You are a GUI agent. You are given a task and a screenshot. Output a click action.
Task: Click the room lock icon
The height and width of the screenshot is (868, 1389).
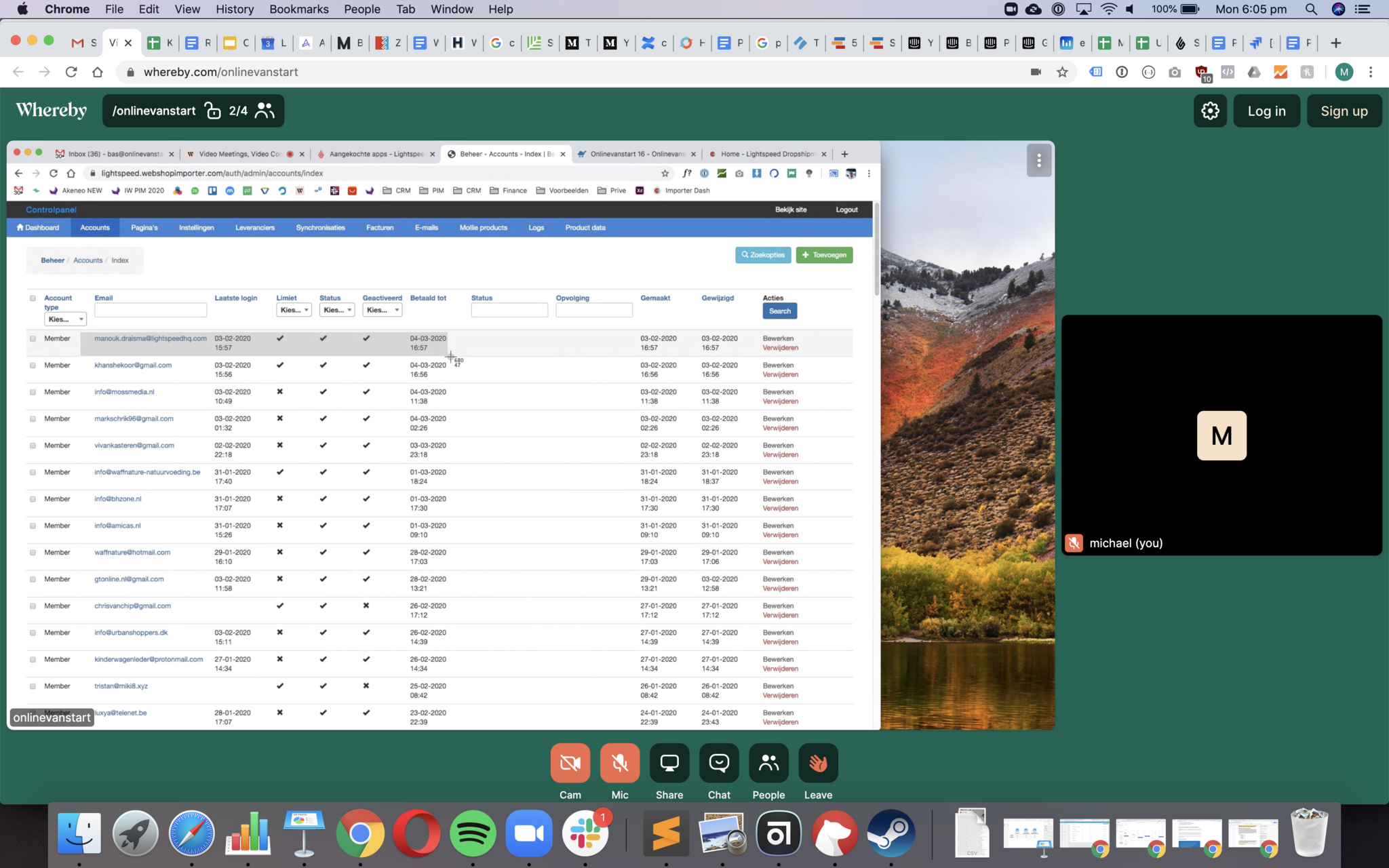(x=213, y=111)
